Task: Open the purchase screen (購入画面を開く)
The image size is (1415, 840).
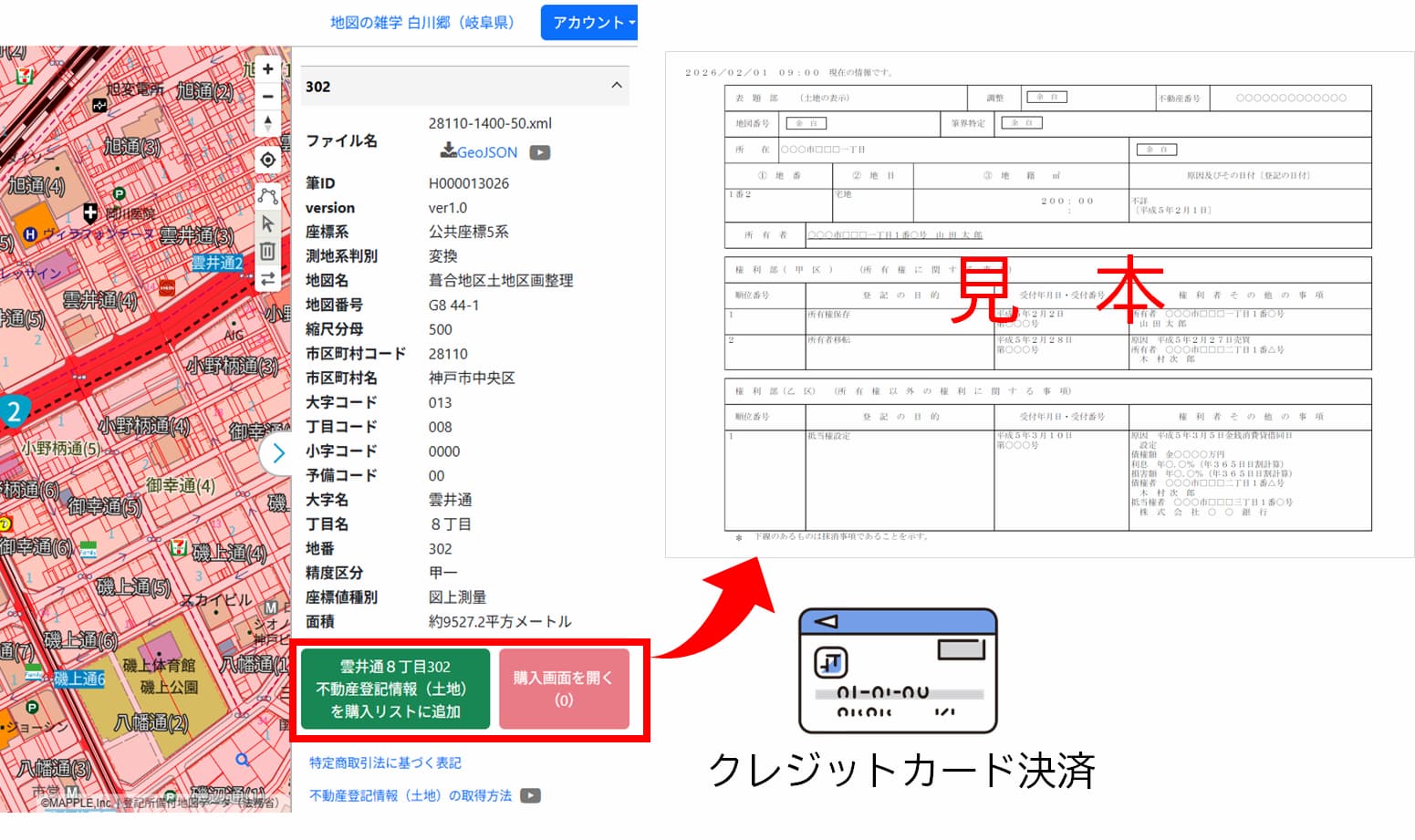Action: click(x=564, y=689)
